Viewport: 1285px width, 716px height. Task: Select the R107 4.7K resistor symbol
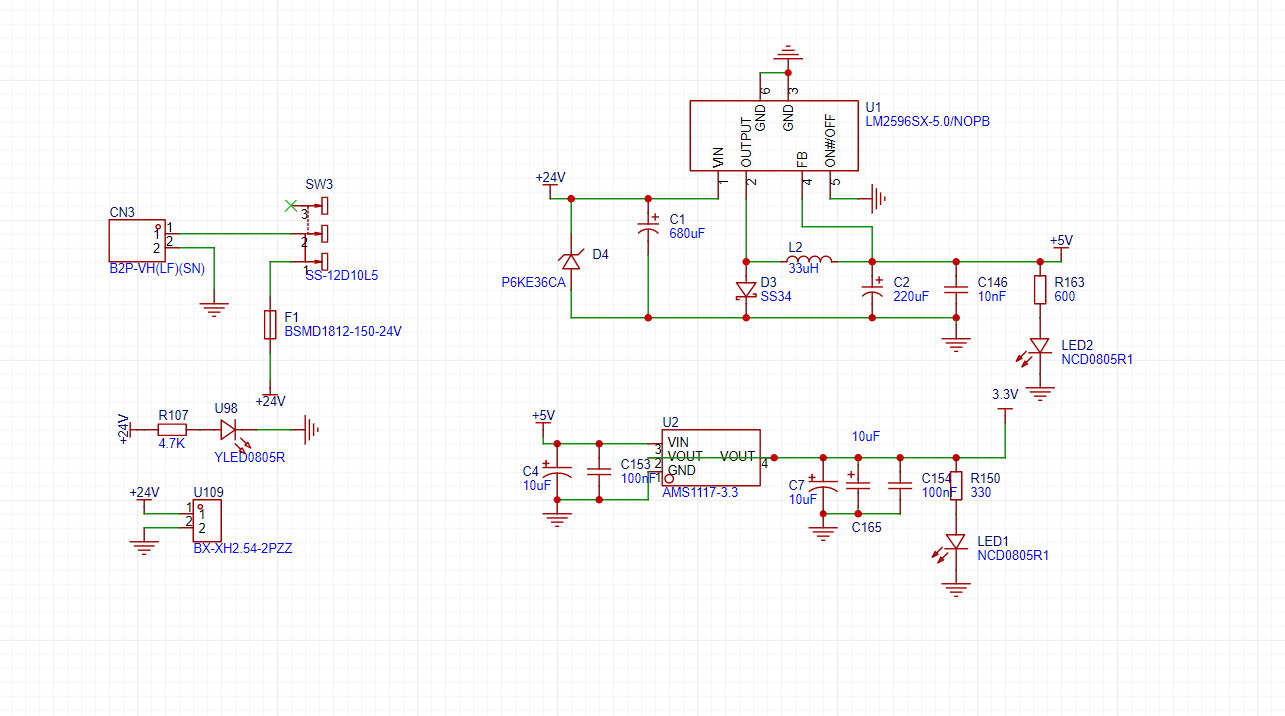(x=172, y=430)
